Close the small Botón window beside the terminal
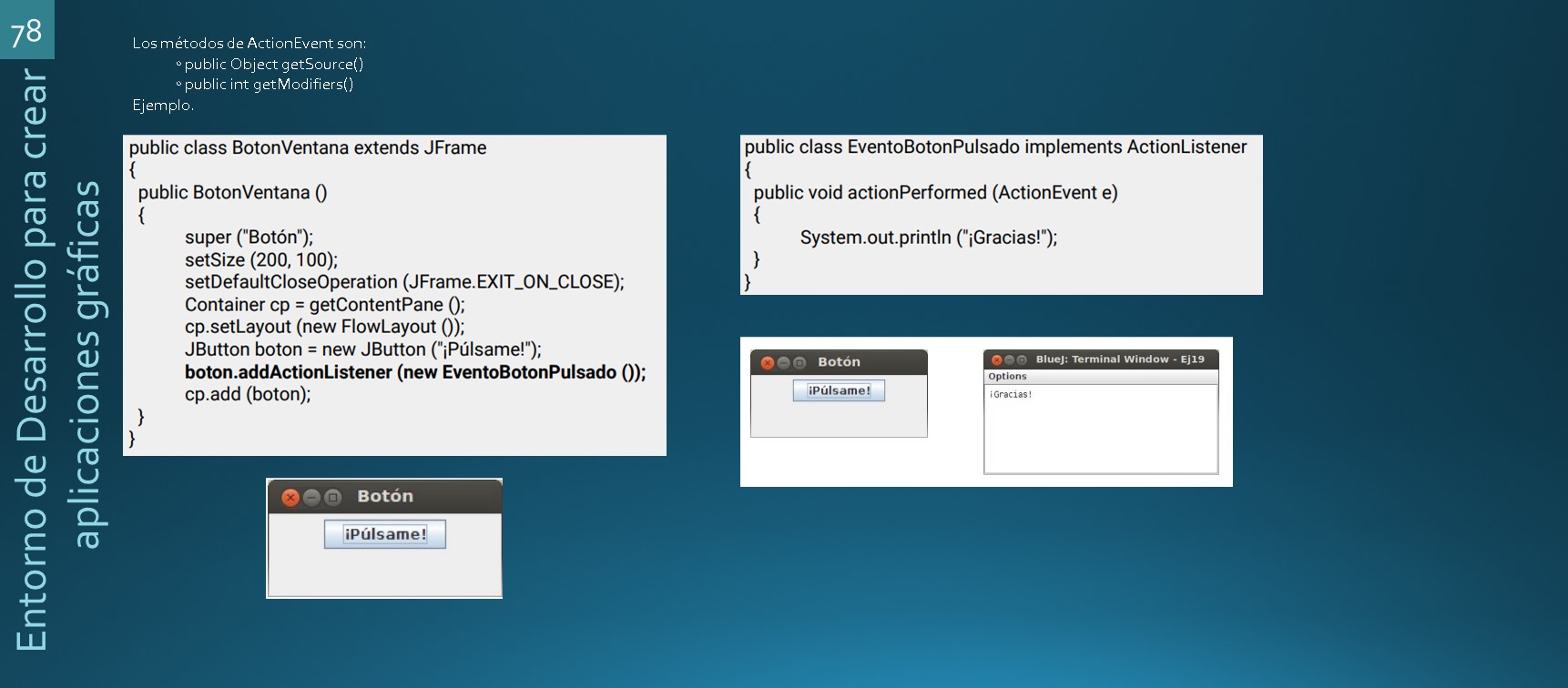Viewport: 1568px width, 688px height. coord(768,363)
